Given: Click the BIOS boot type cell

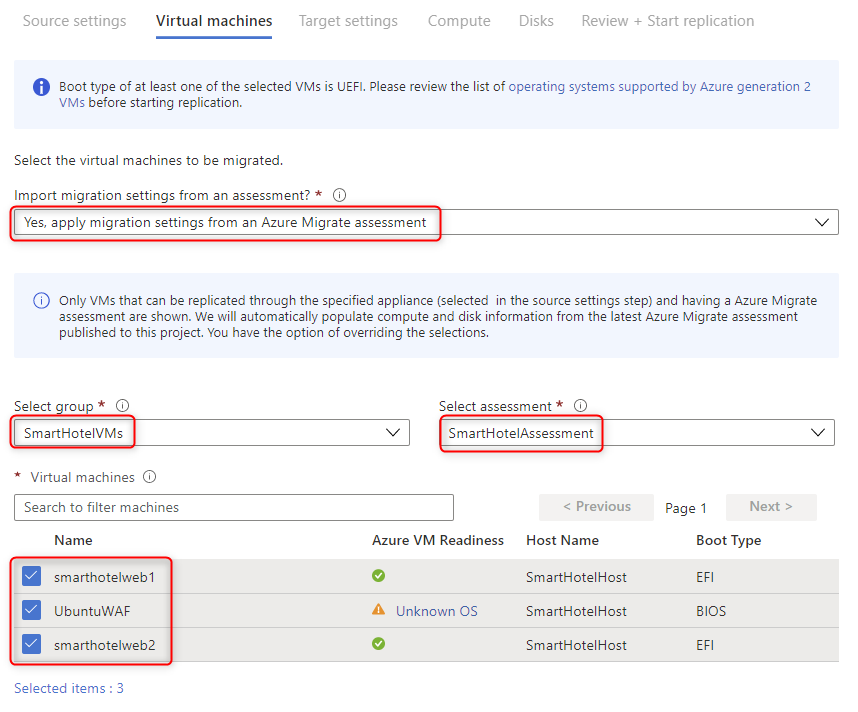Looking at the screenshot, I should 711,611.
